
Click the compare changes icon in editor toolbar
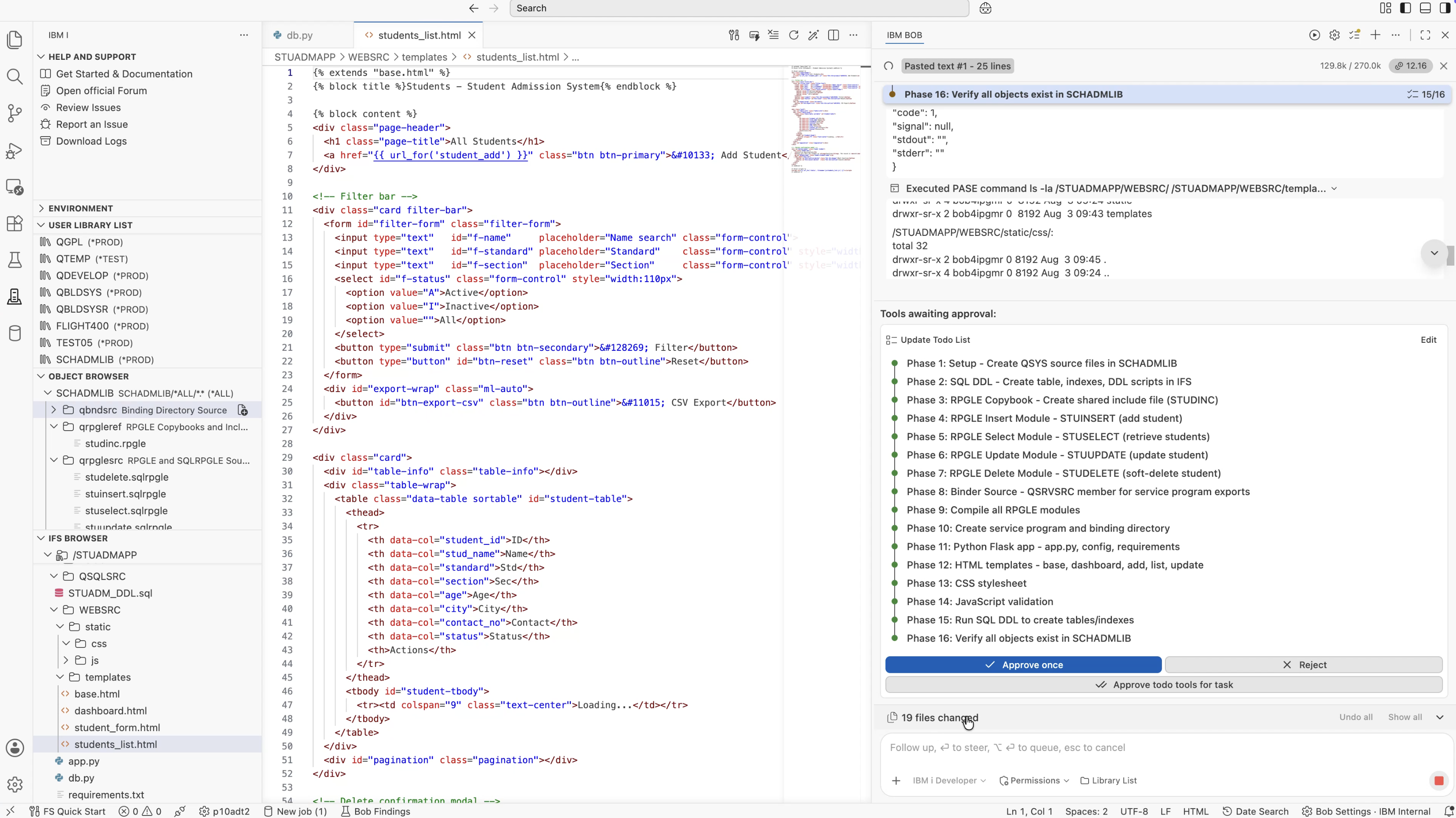(734, 35)
